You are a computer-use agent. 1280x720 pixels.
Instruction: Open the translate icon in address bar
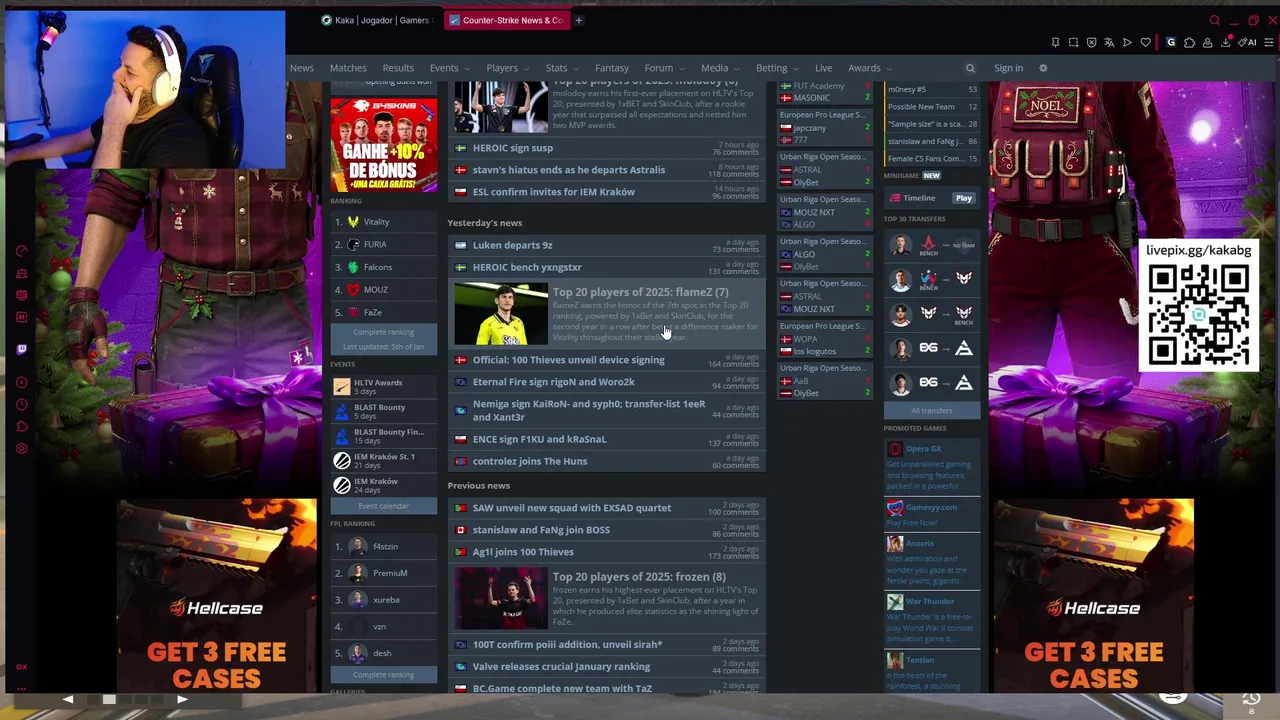(x=1109, y=42)
